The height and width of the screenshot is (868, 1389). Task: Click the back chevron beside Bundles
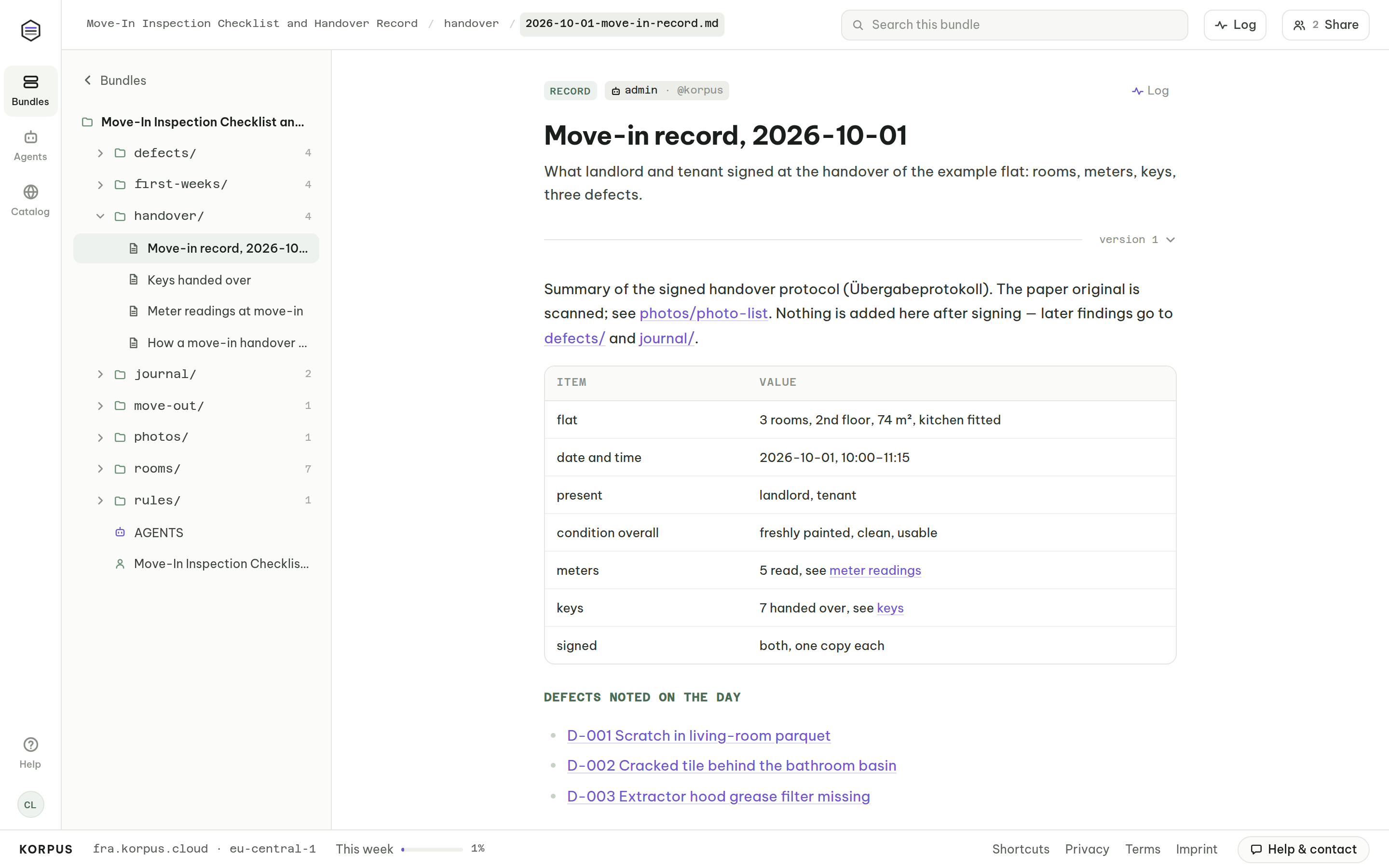point(88,81)
